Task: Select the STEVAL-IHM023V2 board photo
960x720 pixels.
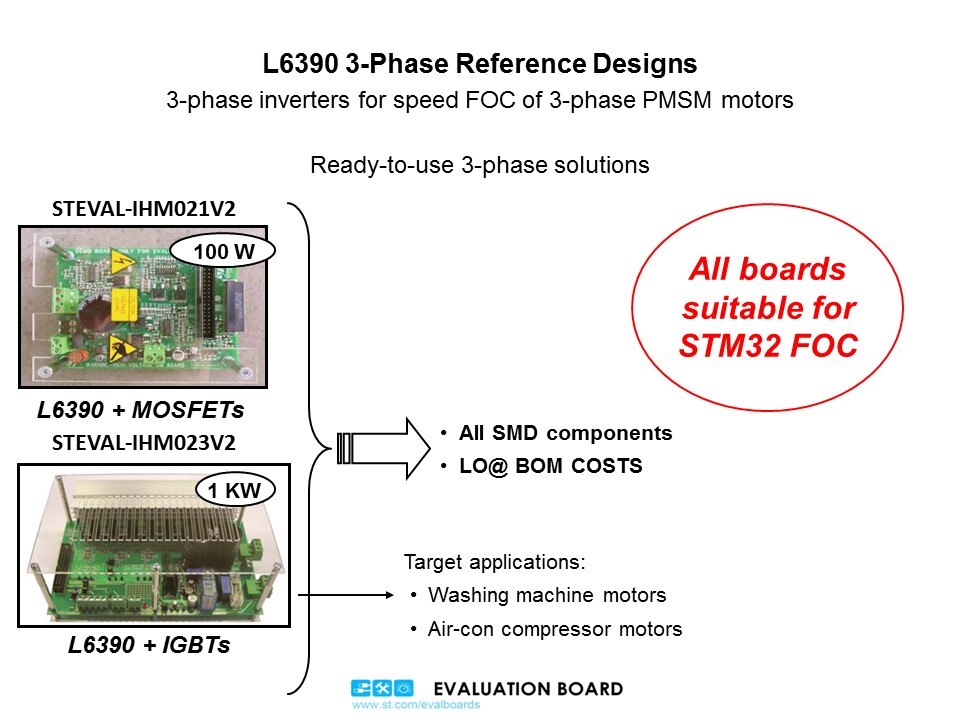Action: pos(154,544)
